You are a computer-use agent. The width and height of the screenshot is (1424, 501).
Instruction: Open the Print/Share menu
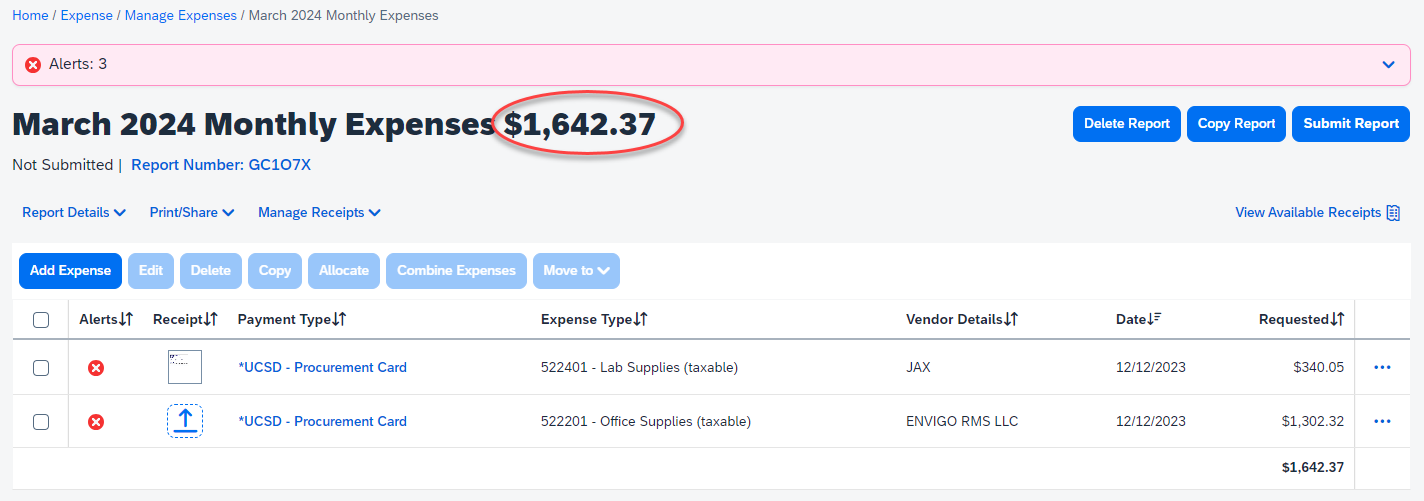click(x=191, y=213)
